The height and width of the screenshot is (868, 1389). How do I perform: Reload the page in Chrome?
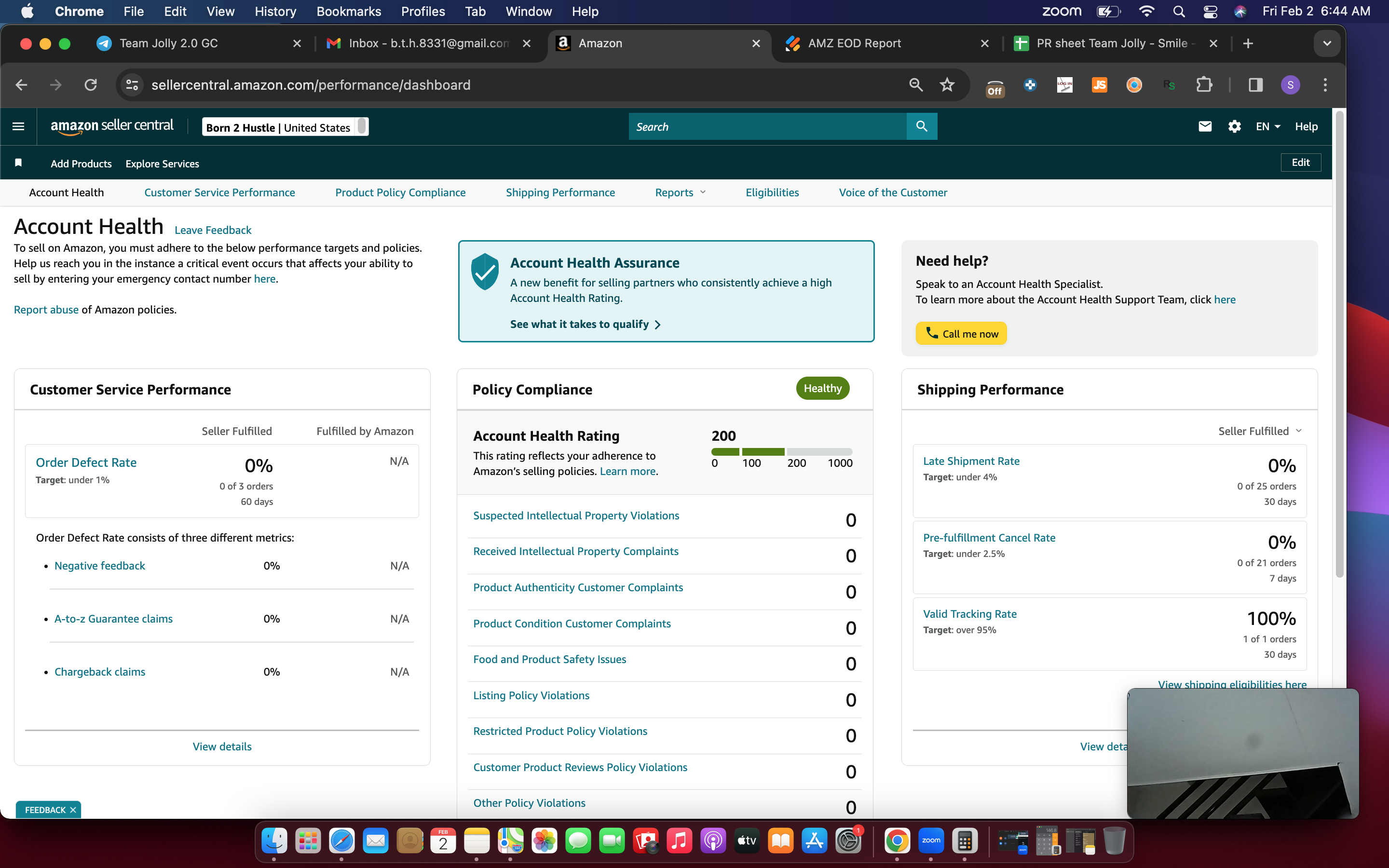tap(91, 85)
